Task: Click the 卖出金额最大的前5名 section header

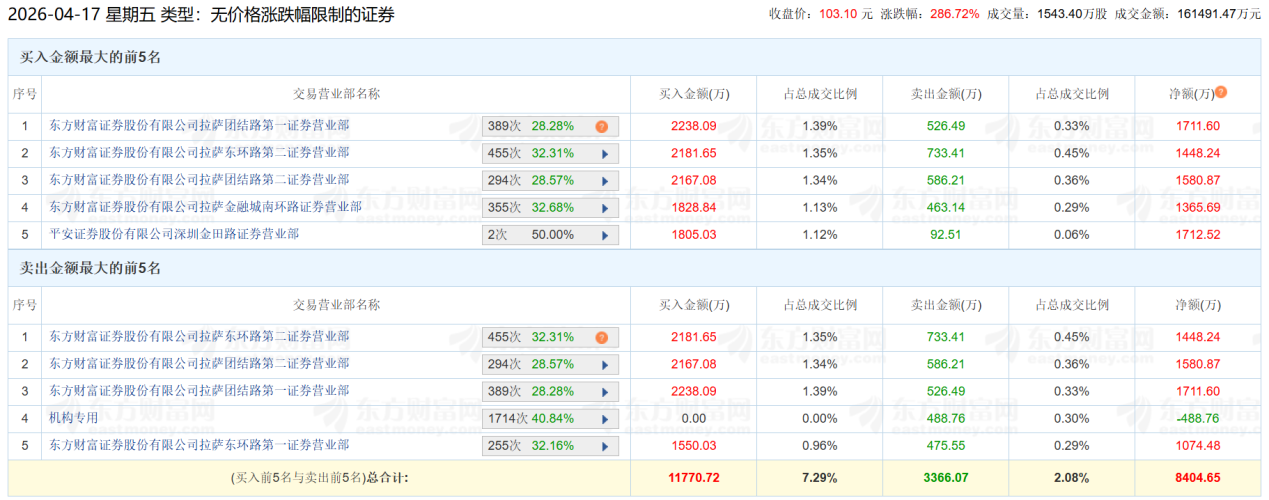Action: click(91, 268)
